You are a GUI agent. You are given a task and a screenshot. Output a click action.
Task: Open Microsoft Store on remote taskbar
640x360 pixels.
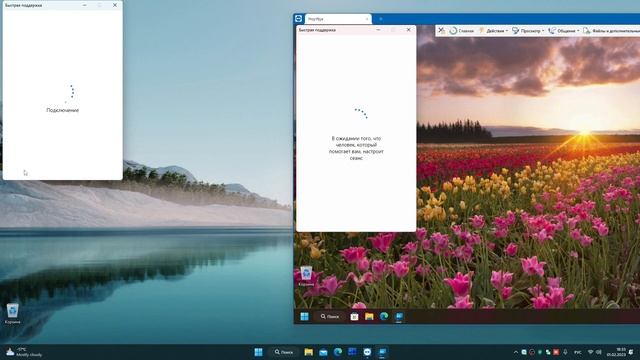(354, 316)
